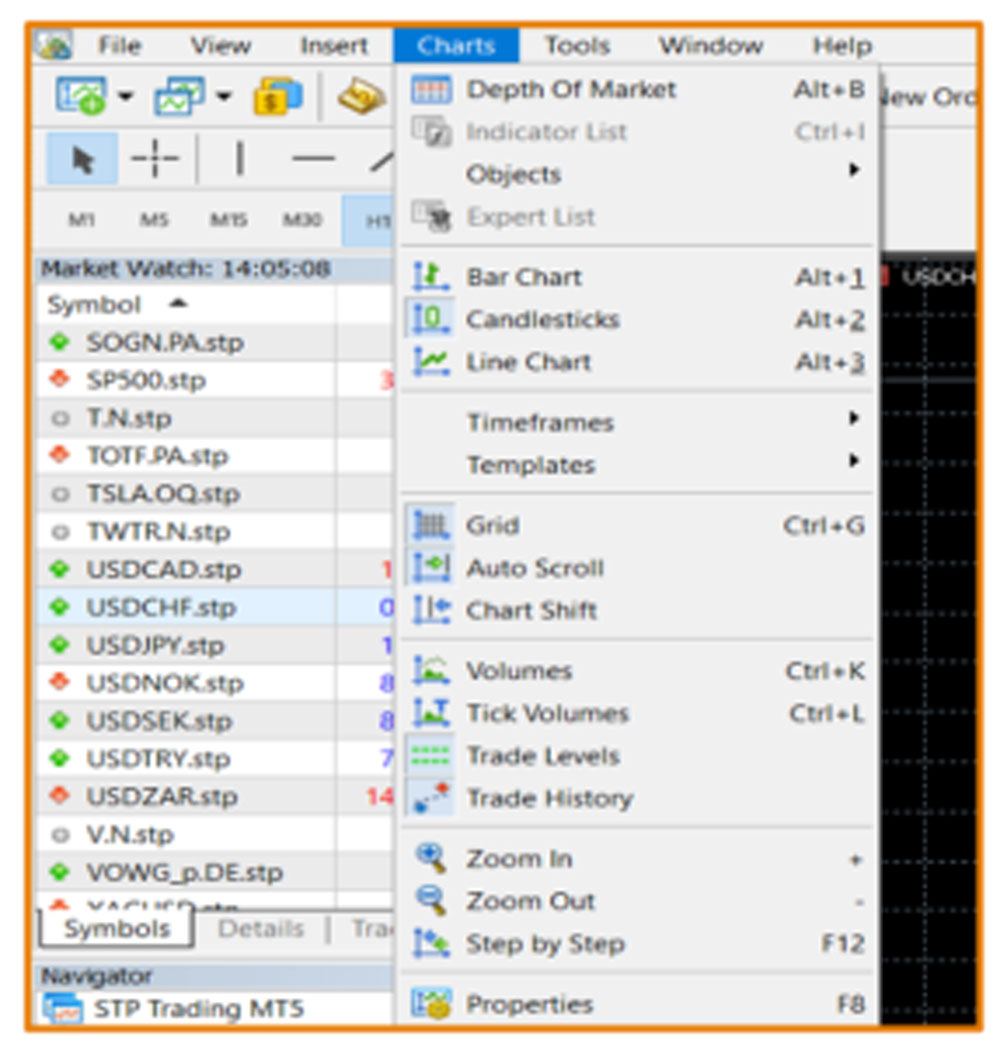Select the horizontal line tool
This screenshot has width=1000, height=1045.
pos(313,159)
